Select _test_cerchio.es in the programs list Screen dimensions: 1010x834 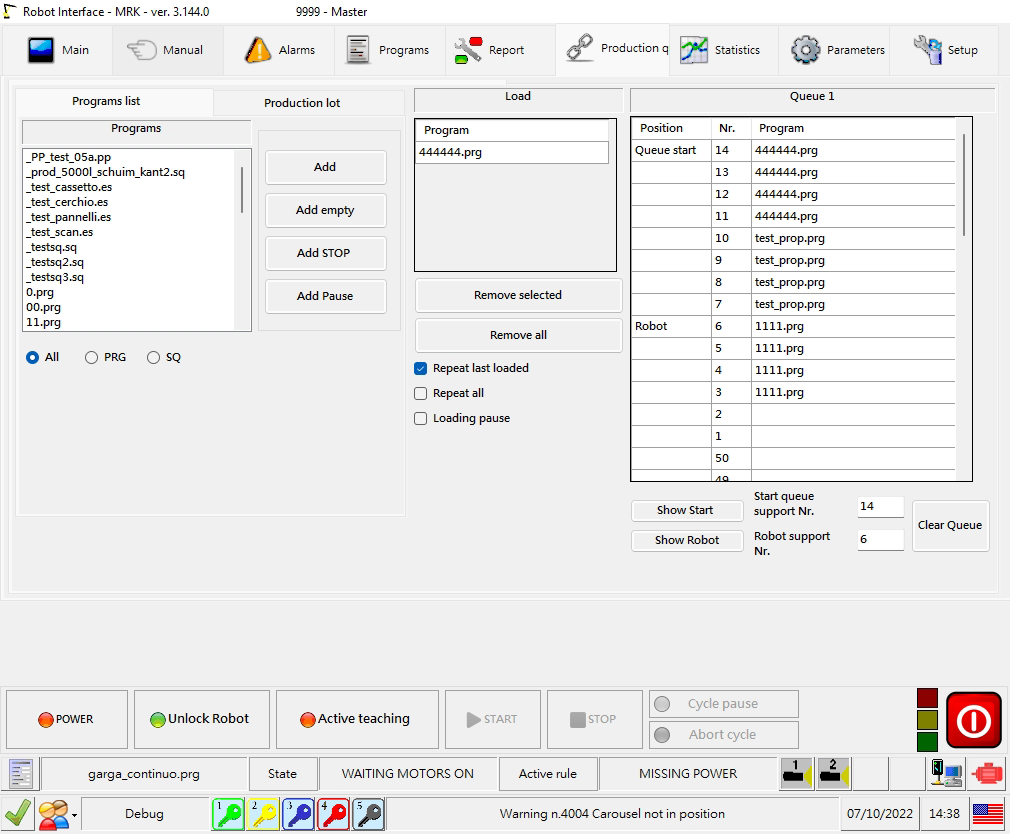point(69,202)
